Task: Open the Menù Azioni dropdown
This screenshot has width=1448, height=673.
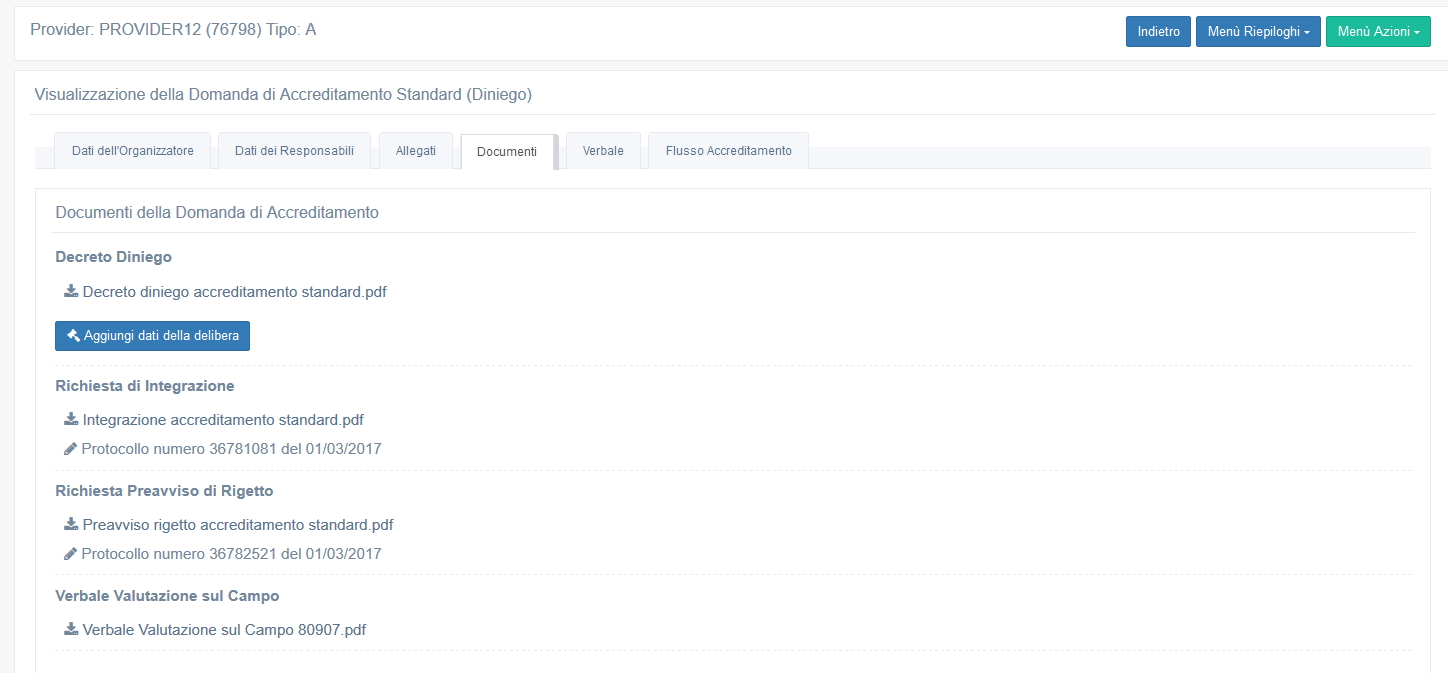Action: coord(1378,32)
